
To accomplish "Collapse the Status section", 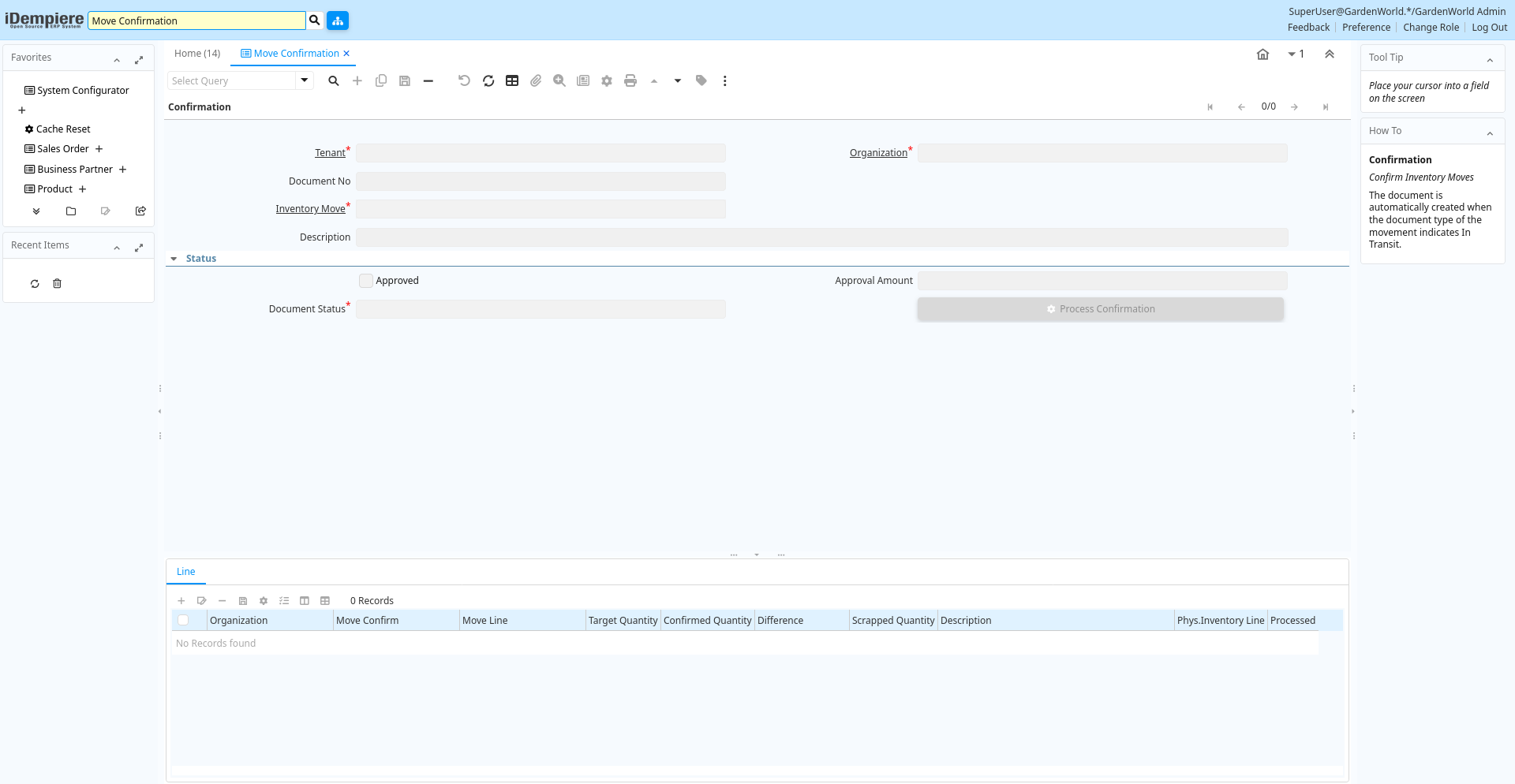I will point(174,259).
